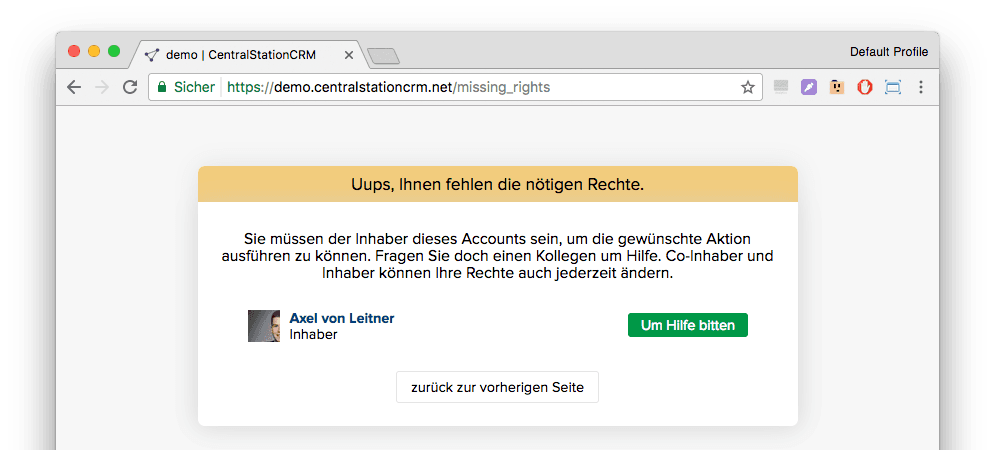Open the AdBlock stop-hand extension
This screenshot has width=995, height=450.
[865, 87]
